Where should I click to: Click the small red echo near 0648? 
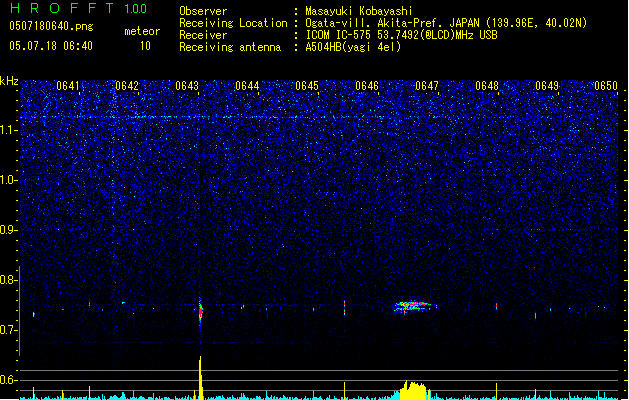[496, 307]
